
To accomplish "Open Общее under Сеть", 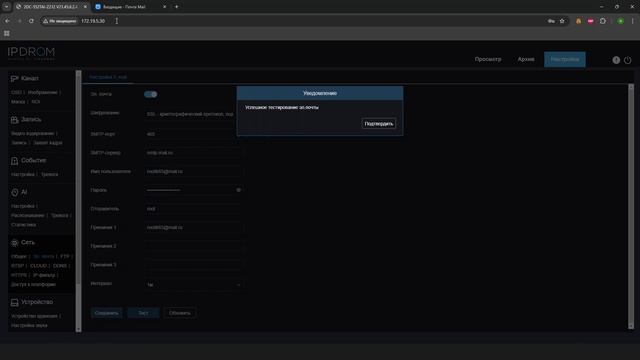I will pos(19,256).
